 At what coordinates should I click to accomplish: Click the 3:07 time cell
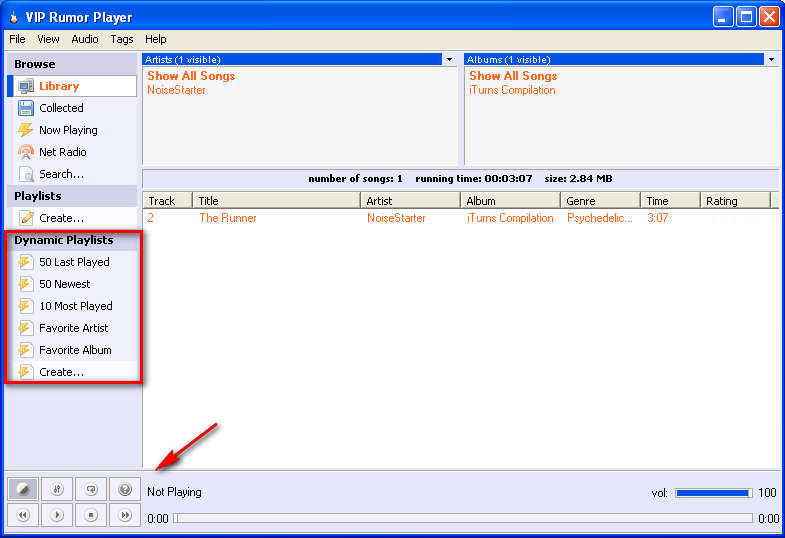point(658,218)
